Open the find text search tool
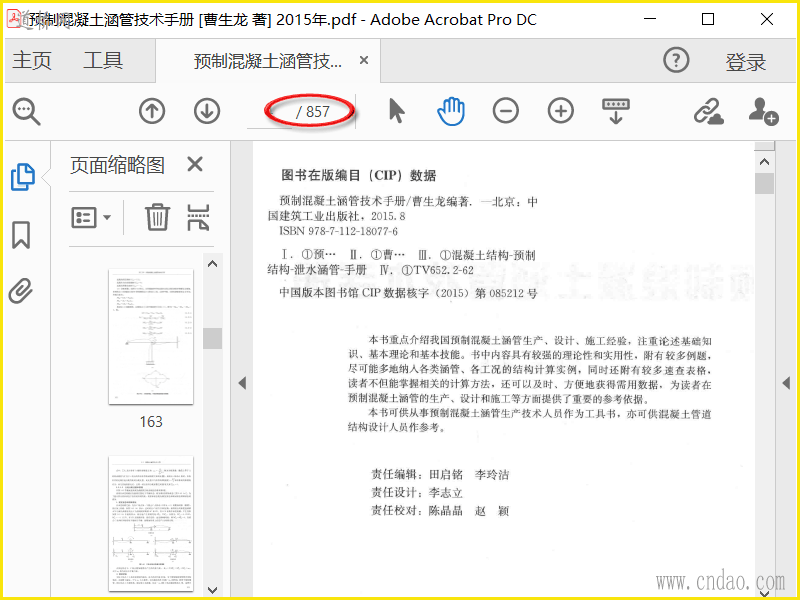Screen dimensions: 800x600 pos(27,111)
